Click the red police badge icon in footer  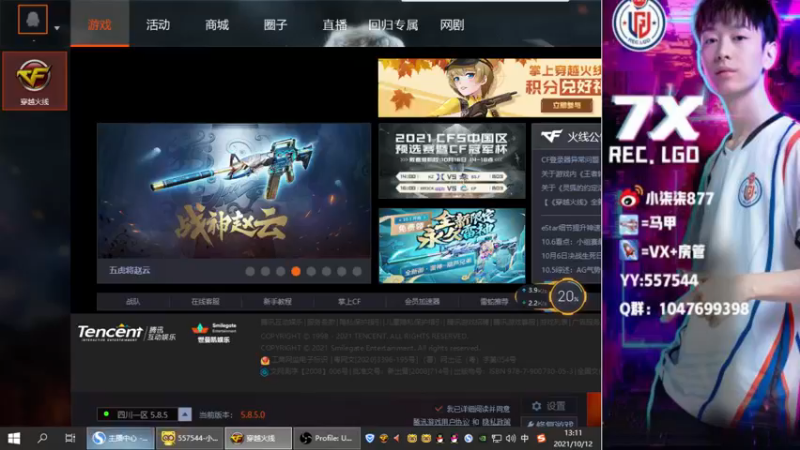265,361
